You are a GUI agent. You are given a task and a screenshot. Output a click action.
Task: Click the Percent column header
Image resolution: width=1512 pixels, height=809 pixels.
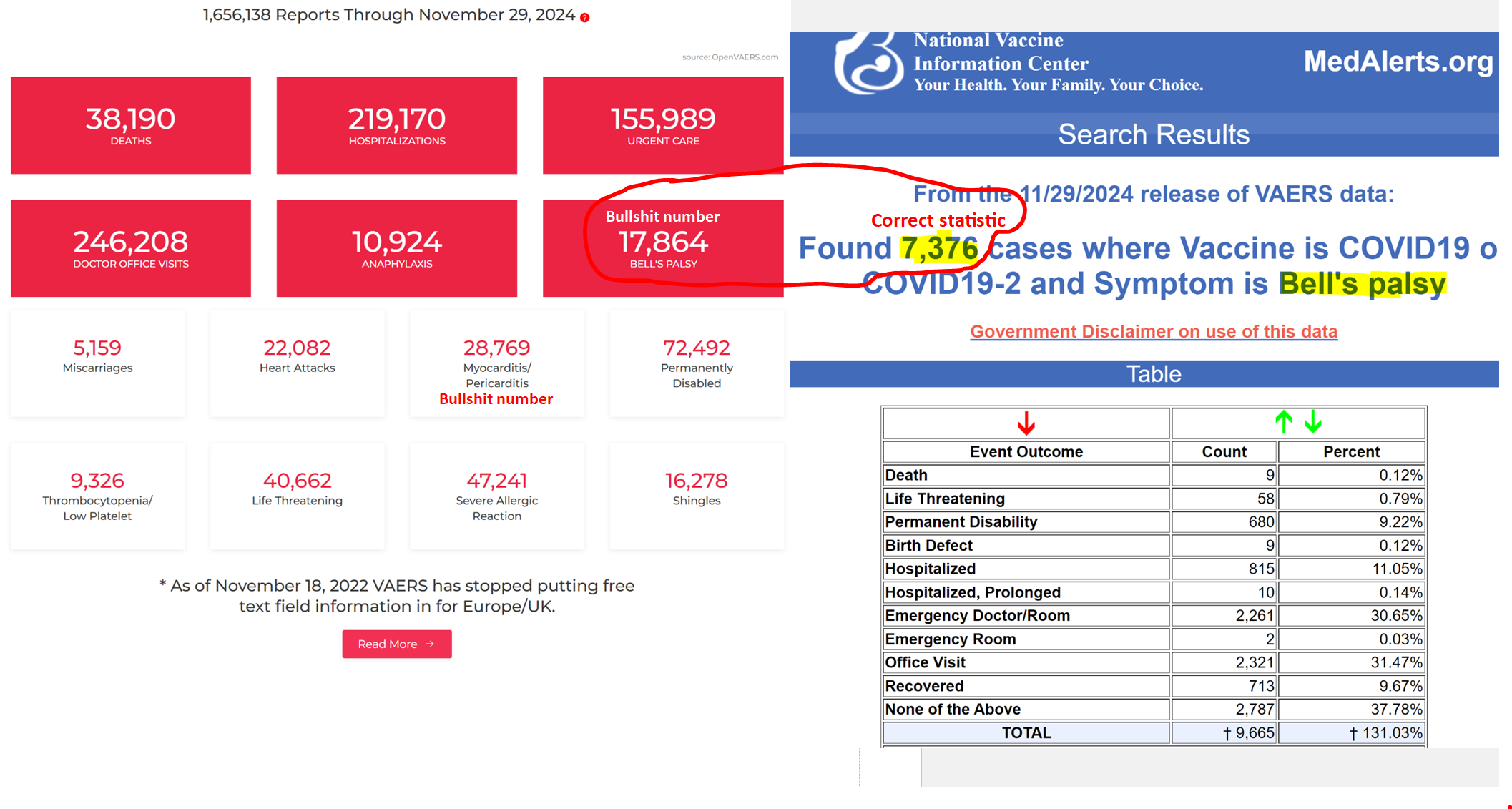click(x=1351, y=452)
